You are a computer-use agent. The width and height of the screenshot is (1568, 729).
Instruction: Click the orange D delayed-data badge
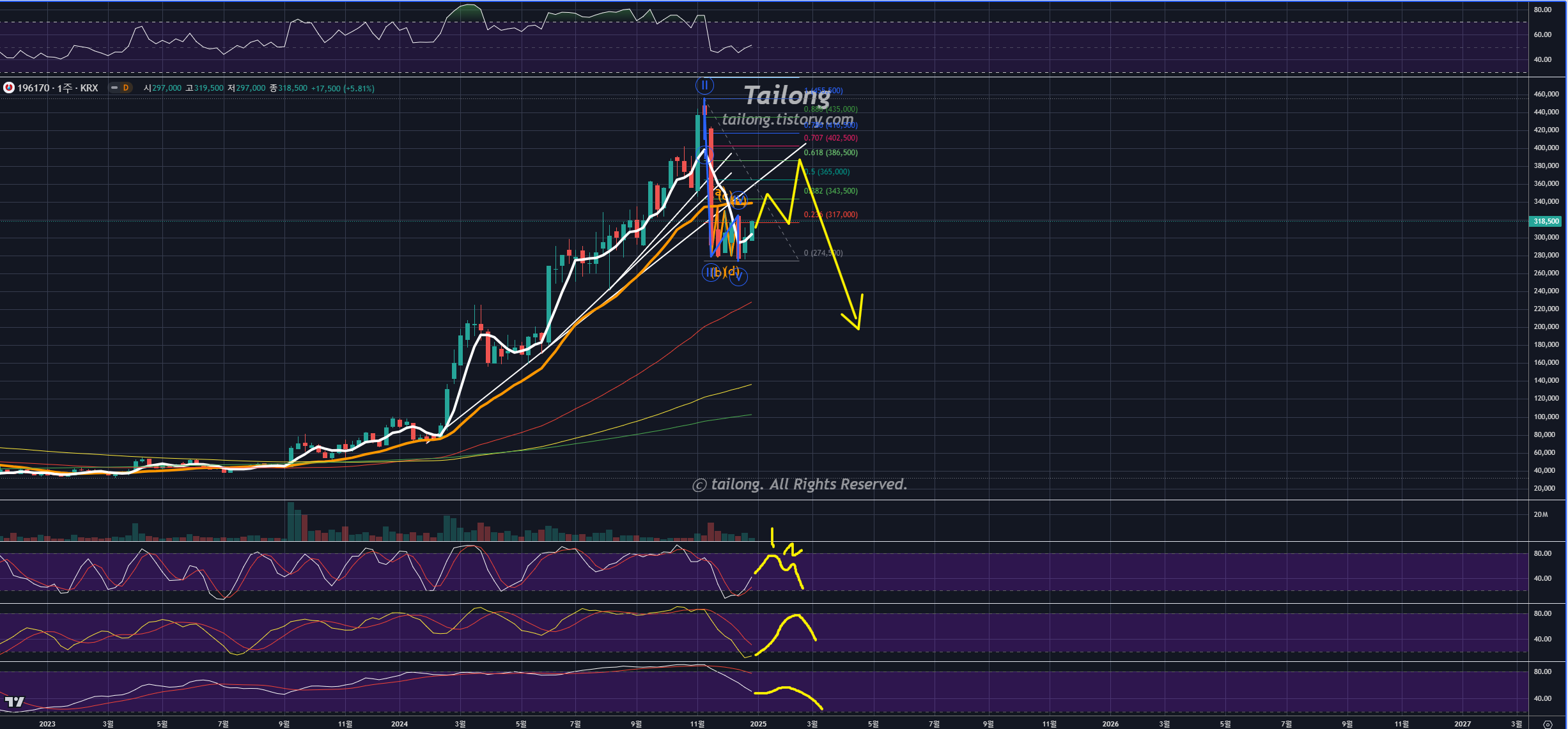pos(126,88)
